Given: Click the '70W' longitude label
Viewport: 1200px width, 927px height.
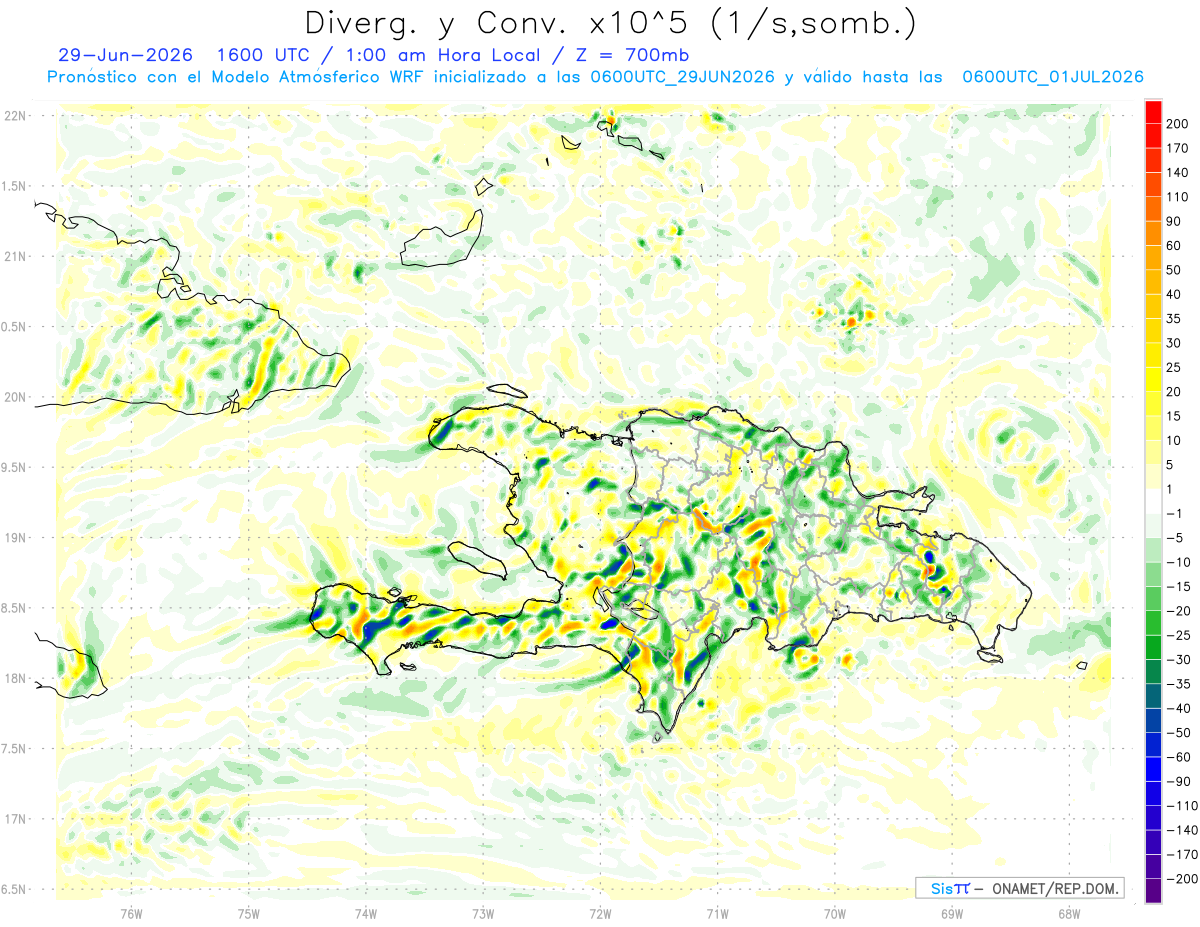Looking at the screenshot, I should [835, 912].
